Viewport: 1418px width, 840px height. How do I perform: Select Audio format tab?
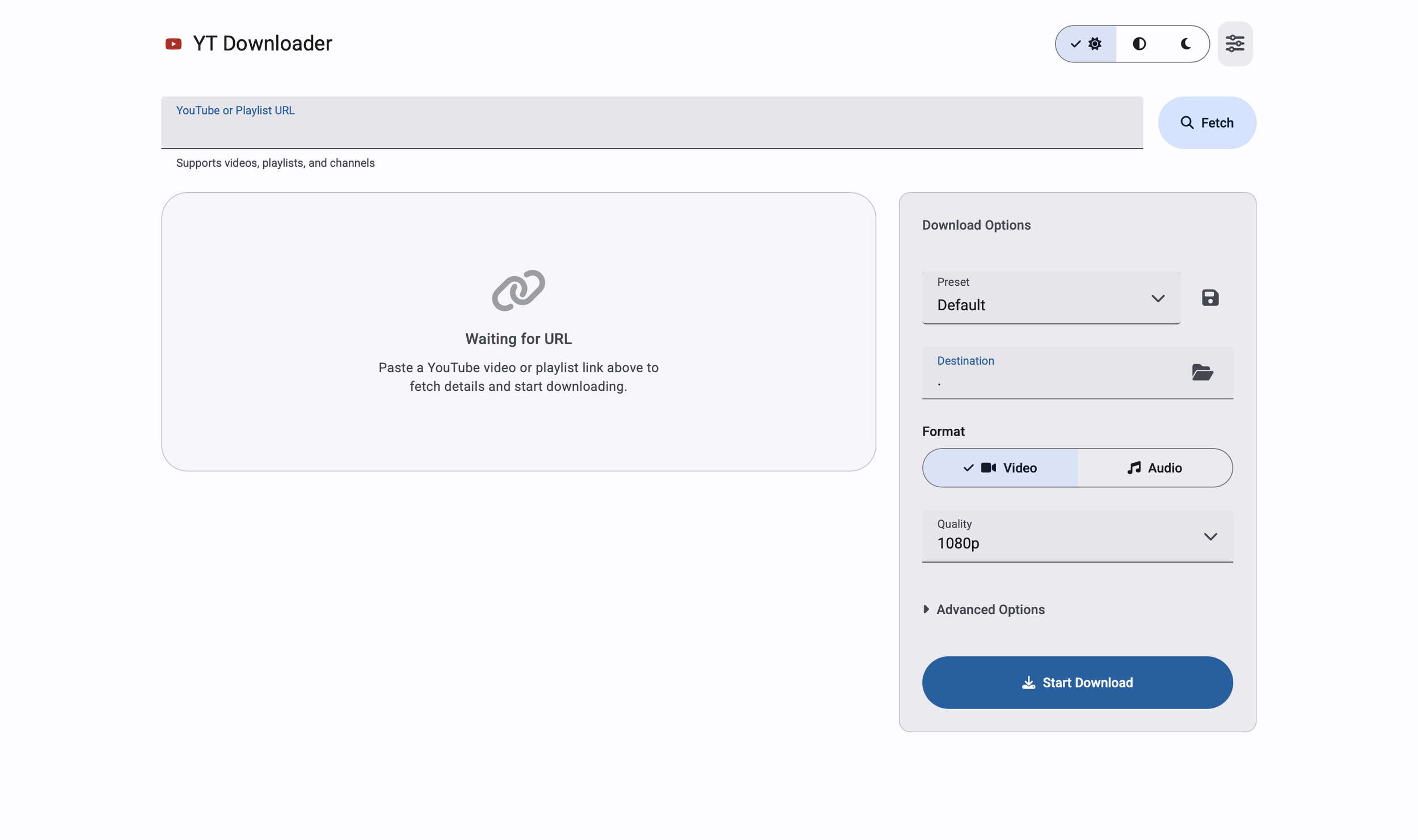point(1155,468)
